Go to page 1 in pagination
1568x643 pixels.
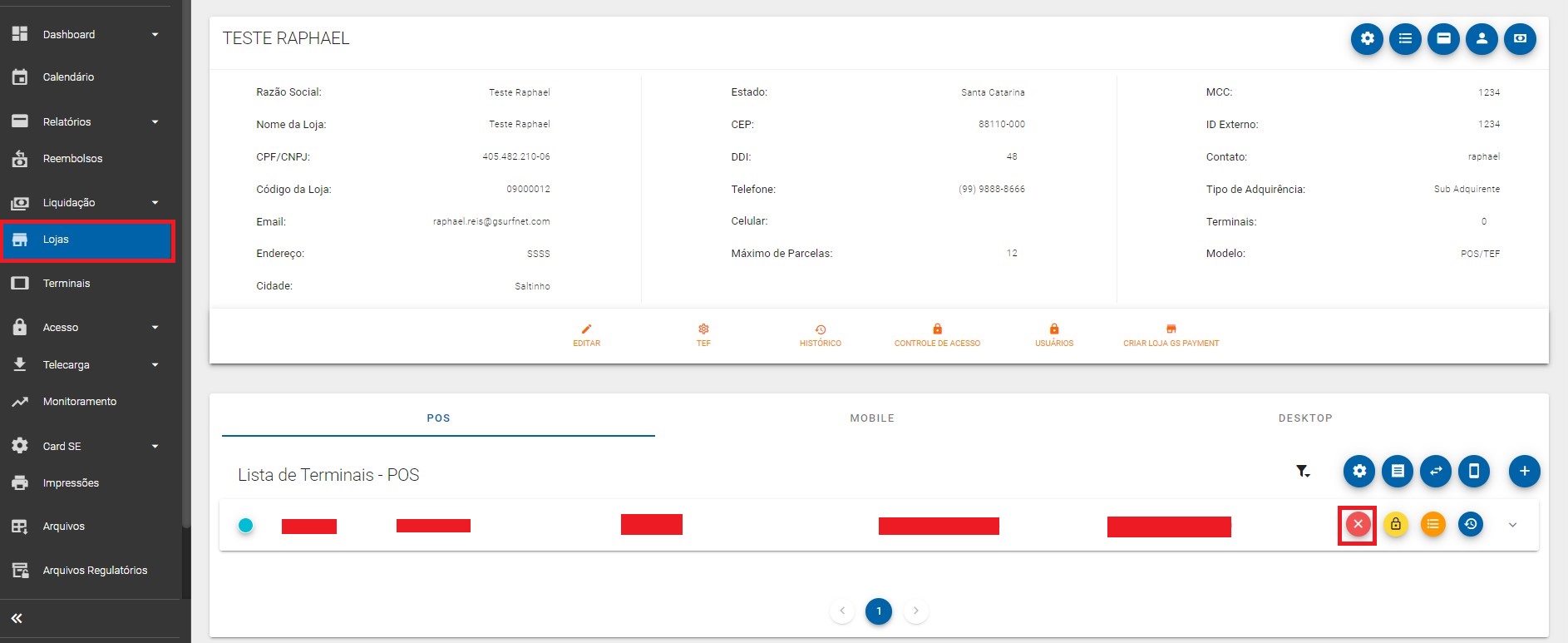[879, 611]
